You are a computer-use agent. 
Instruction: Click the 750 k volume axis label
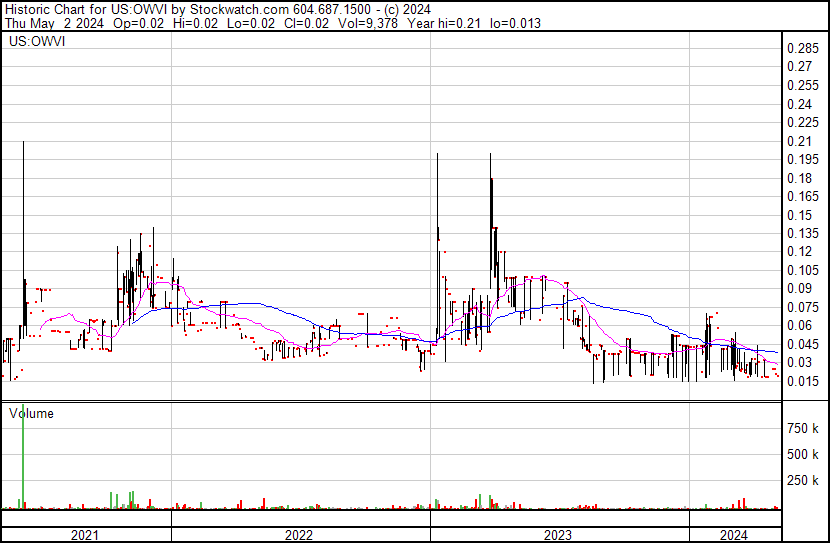tap(804, 429)
